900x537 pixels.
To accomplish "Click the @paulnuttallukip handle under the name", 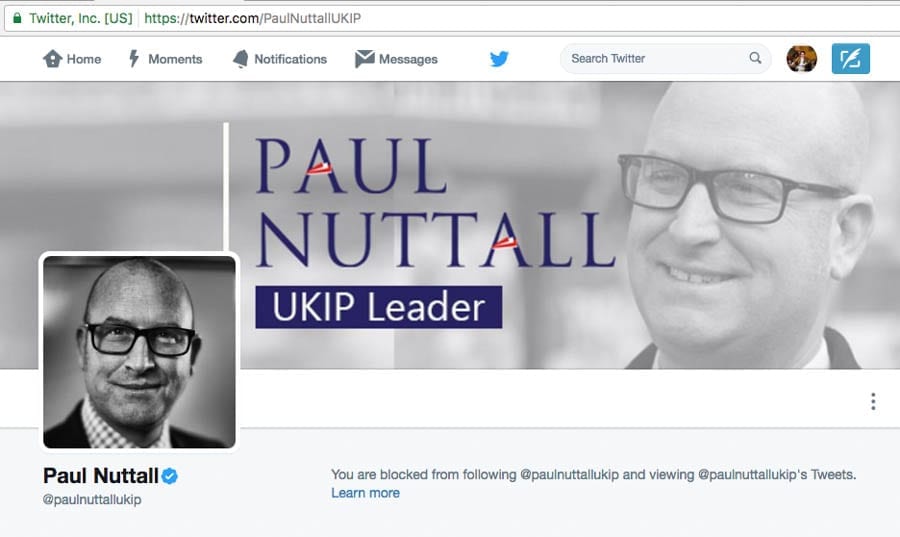I will click(x=92, y=499).
